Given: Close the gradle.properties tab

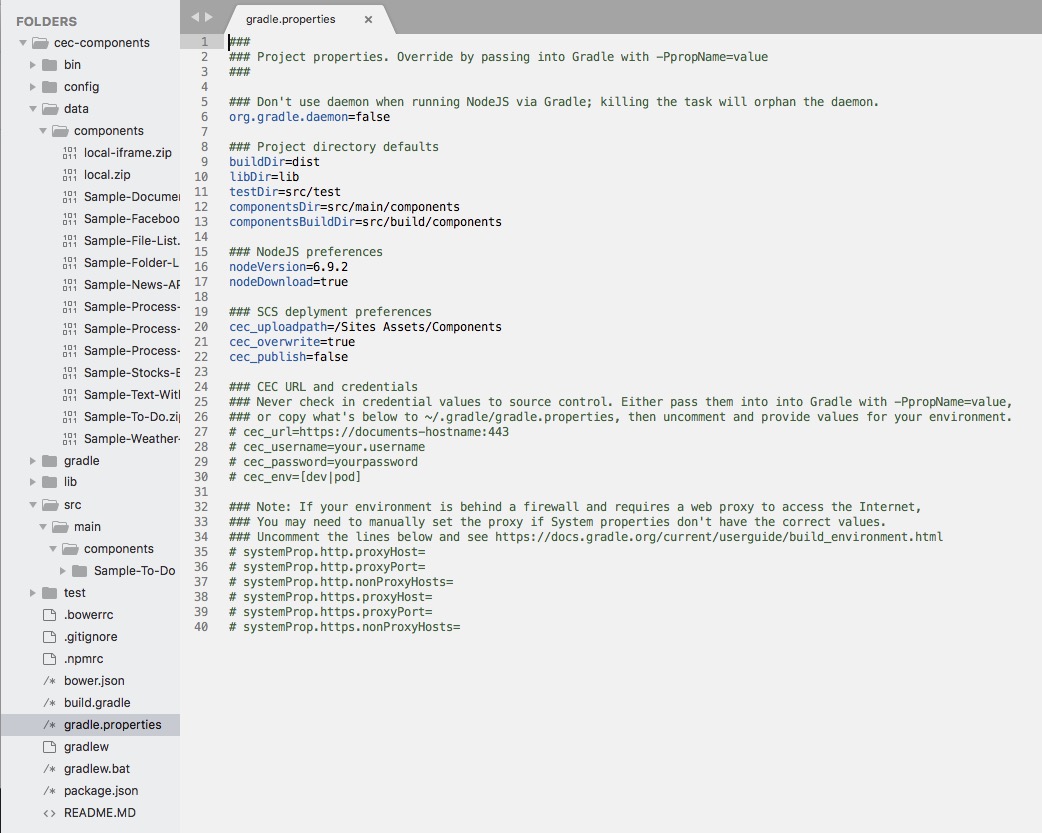Looking at the screenshot, I should tap(368, 19).
